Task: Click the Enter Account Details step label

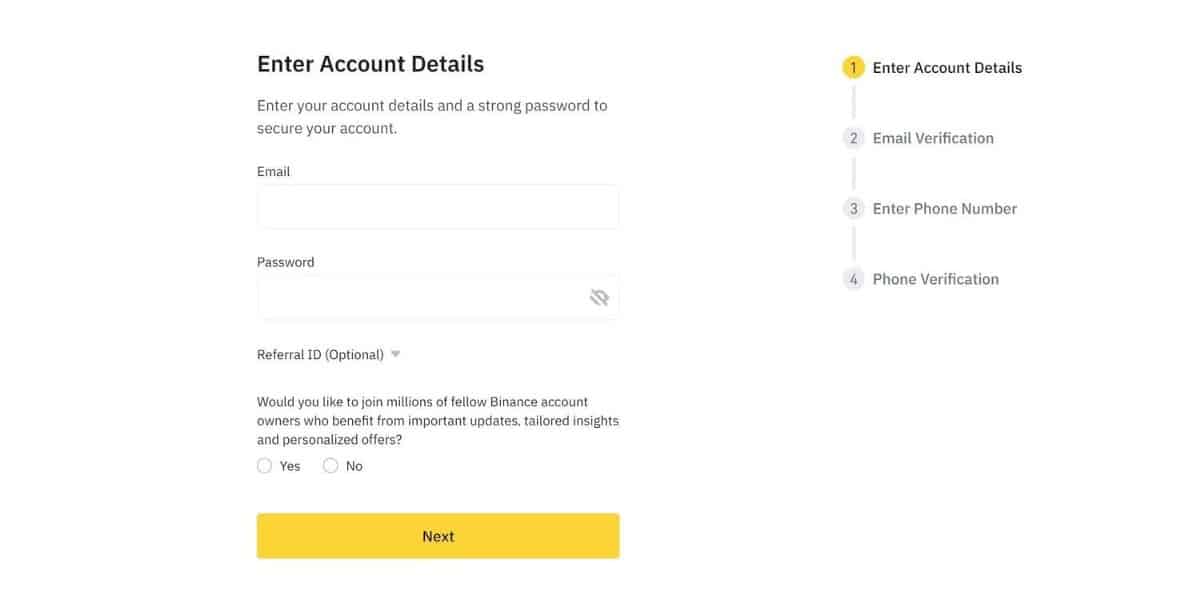Action: [947, 67]
